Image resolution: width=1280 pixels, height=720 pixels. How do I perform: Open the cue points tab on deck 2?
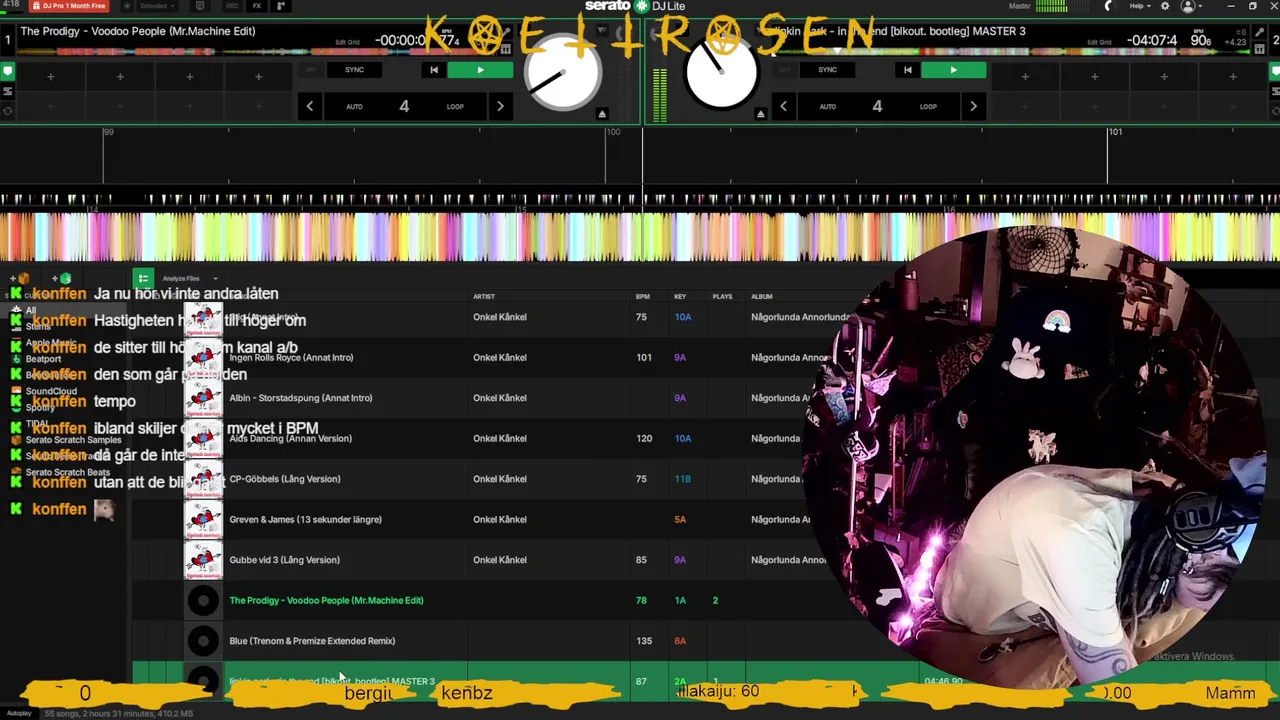1274,72
